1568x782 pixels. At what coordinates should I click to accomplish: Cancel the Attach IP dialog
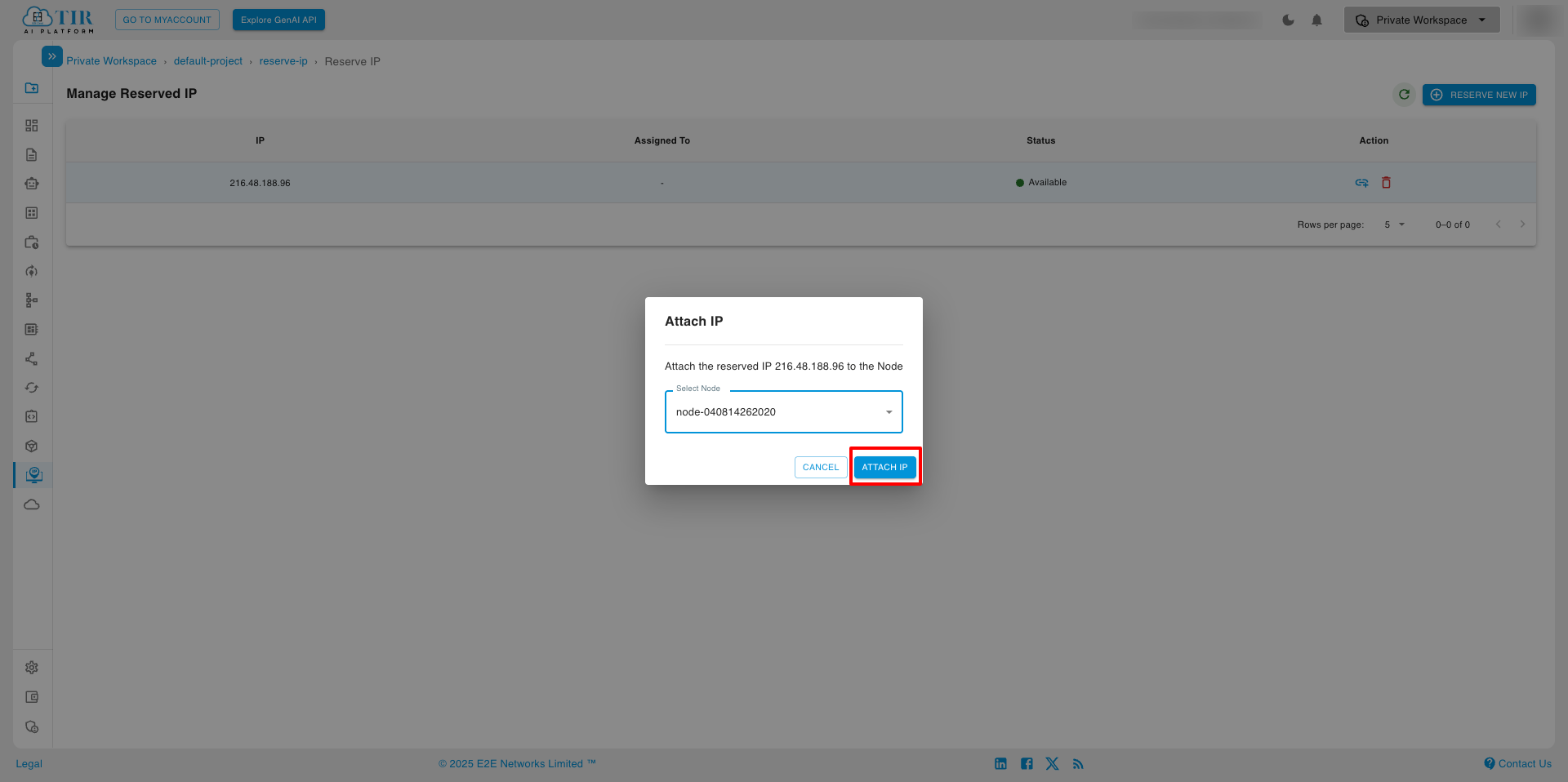click(820, 467)
